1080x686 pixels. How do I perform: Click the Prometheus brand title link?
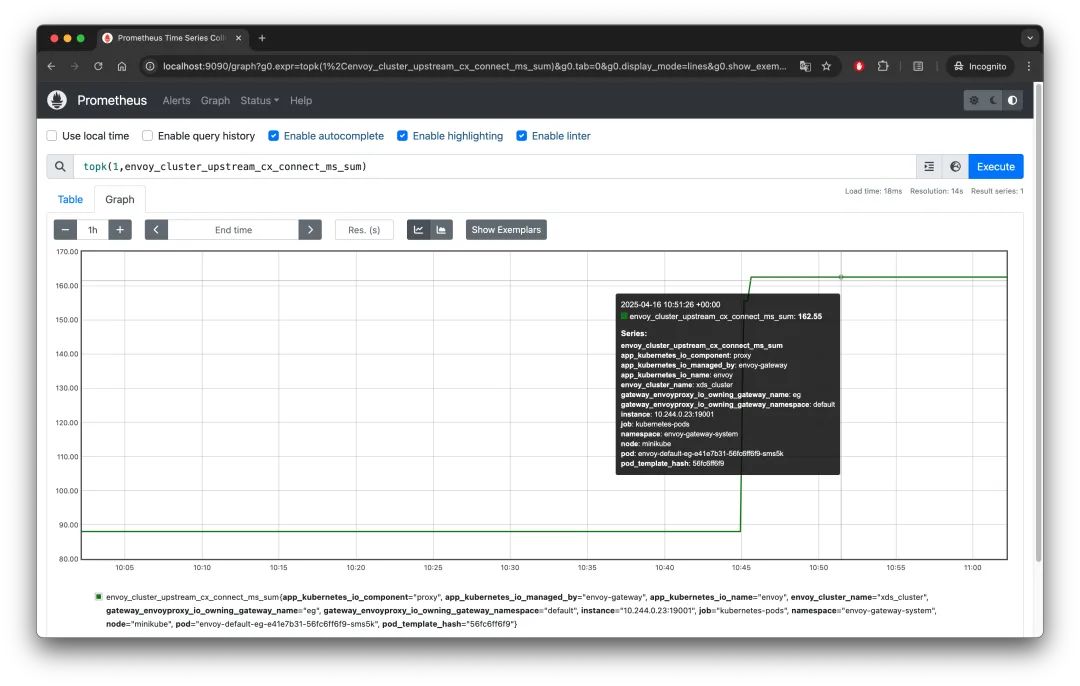pyautogui.click(x=112, y=101)
